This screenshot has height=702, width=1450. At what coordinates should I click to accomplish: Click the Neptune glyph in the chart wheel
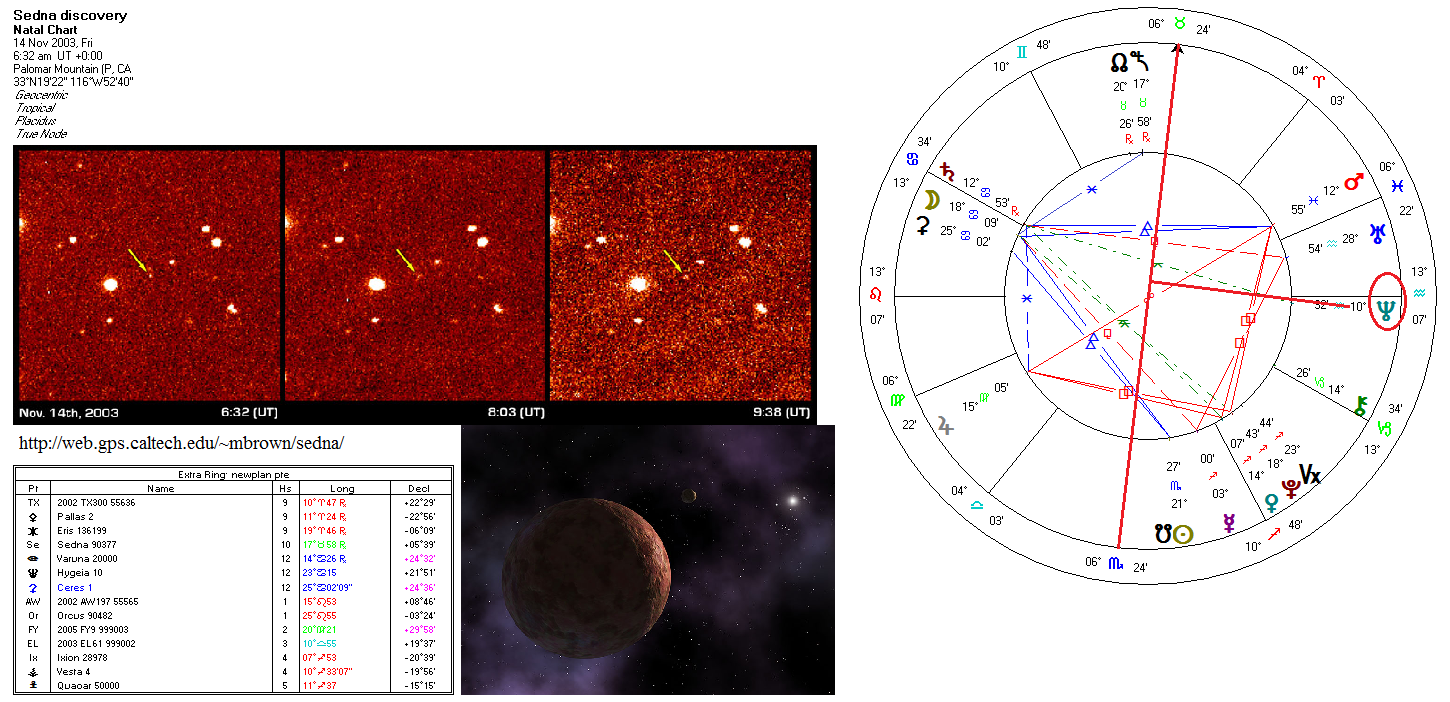coord(1387,311)
